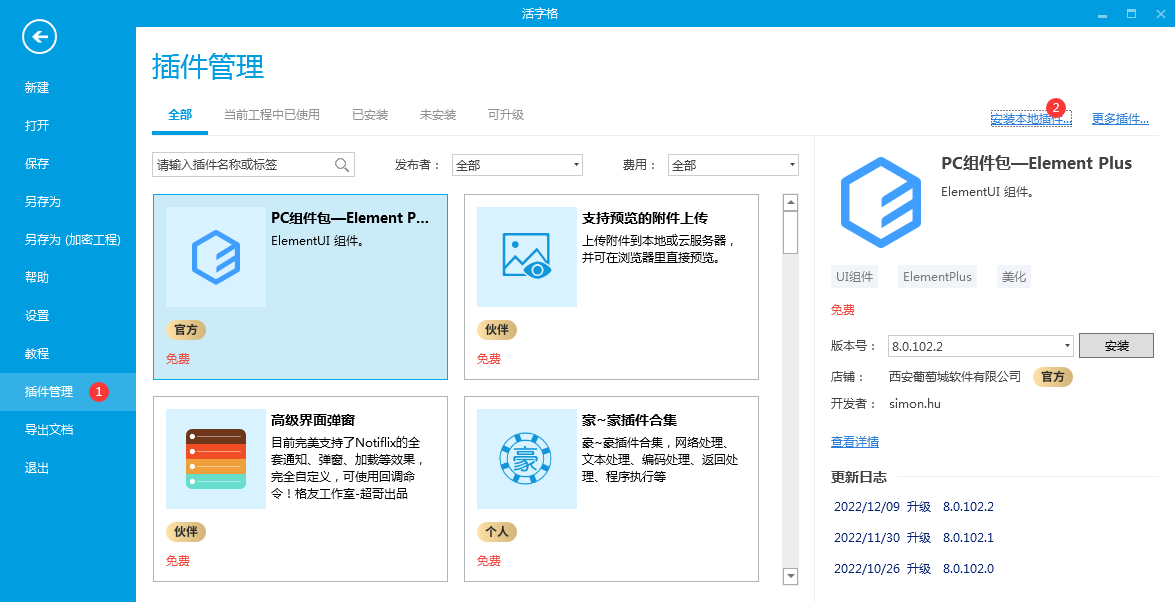Select the 全部 tab

180,115
